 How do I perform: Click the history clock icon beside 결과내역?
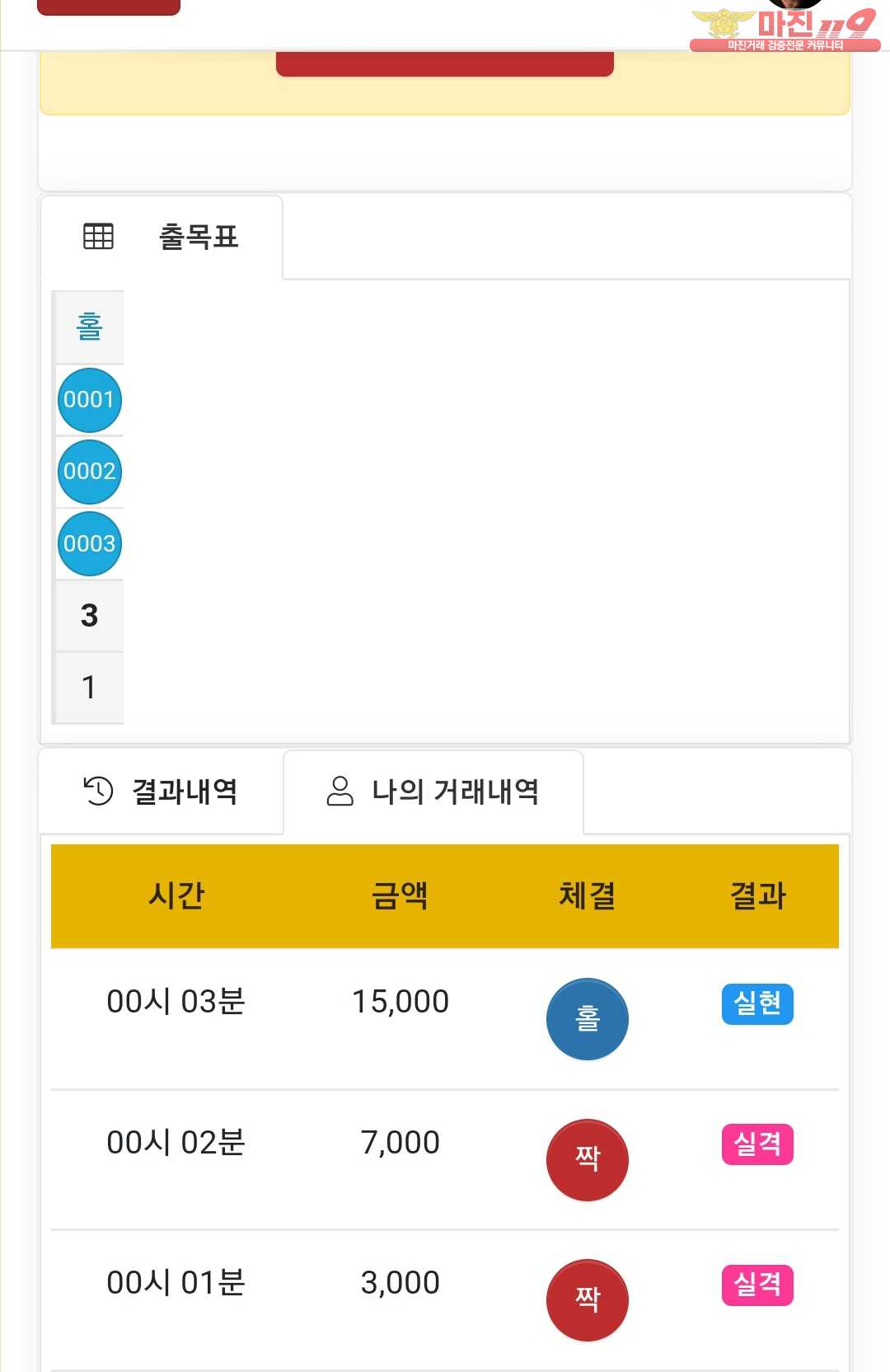(98, 791)
